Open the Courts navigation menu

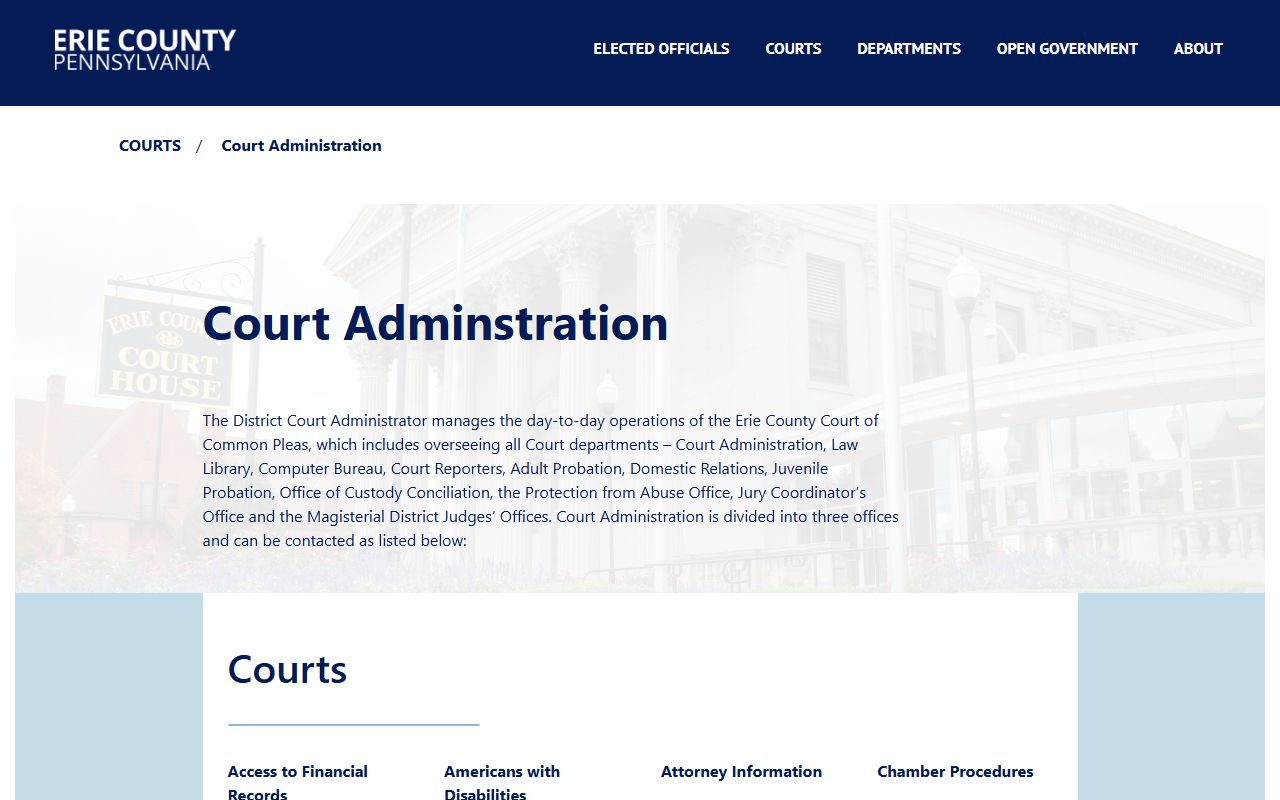(793, 48)
